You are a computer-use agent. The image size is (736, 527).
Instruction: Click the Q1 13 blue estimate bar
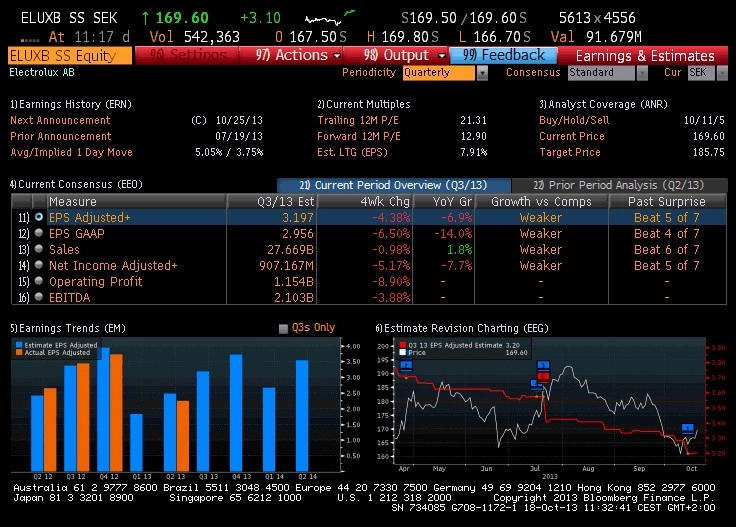136,443
